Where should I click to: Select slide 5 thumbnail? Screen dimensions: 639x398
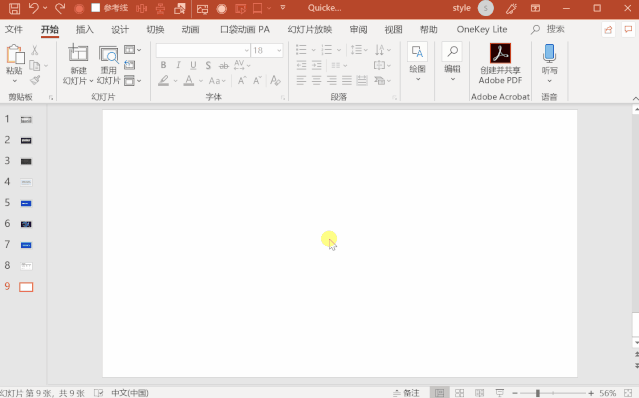tap(26, 203)
